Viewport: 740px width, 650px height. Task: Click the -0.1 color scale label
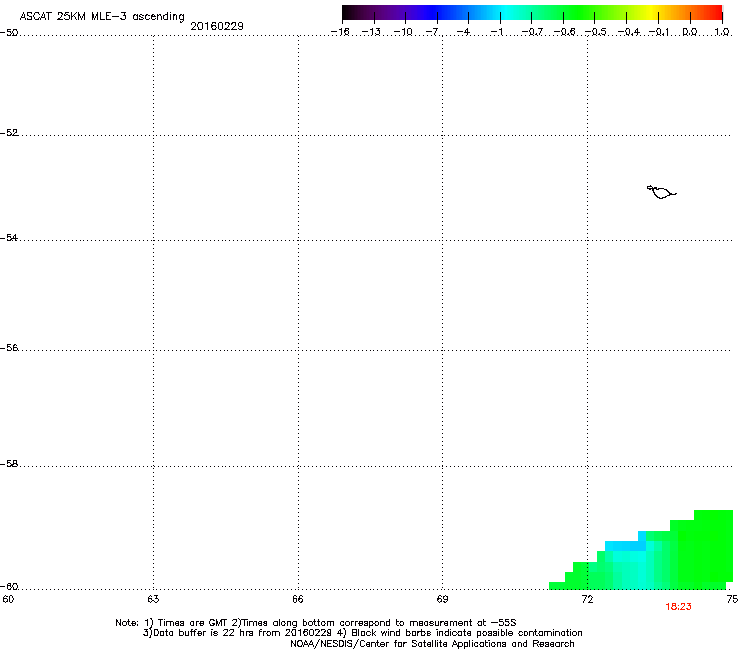[659, 32]
